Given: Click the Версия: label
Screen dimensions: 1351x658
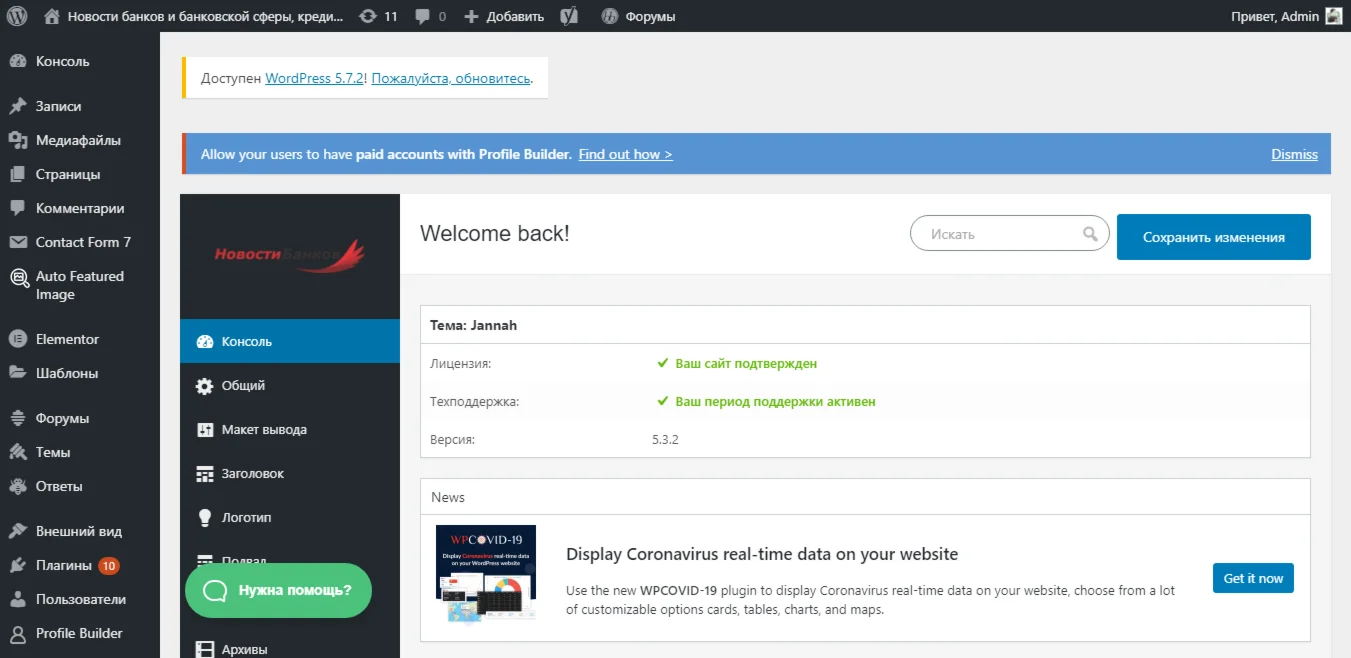Looking at the screenshot, I should 453,439.
